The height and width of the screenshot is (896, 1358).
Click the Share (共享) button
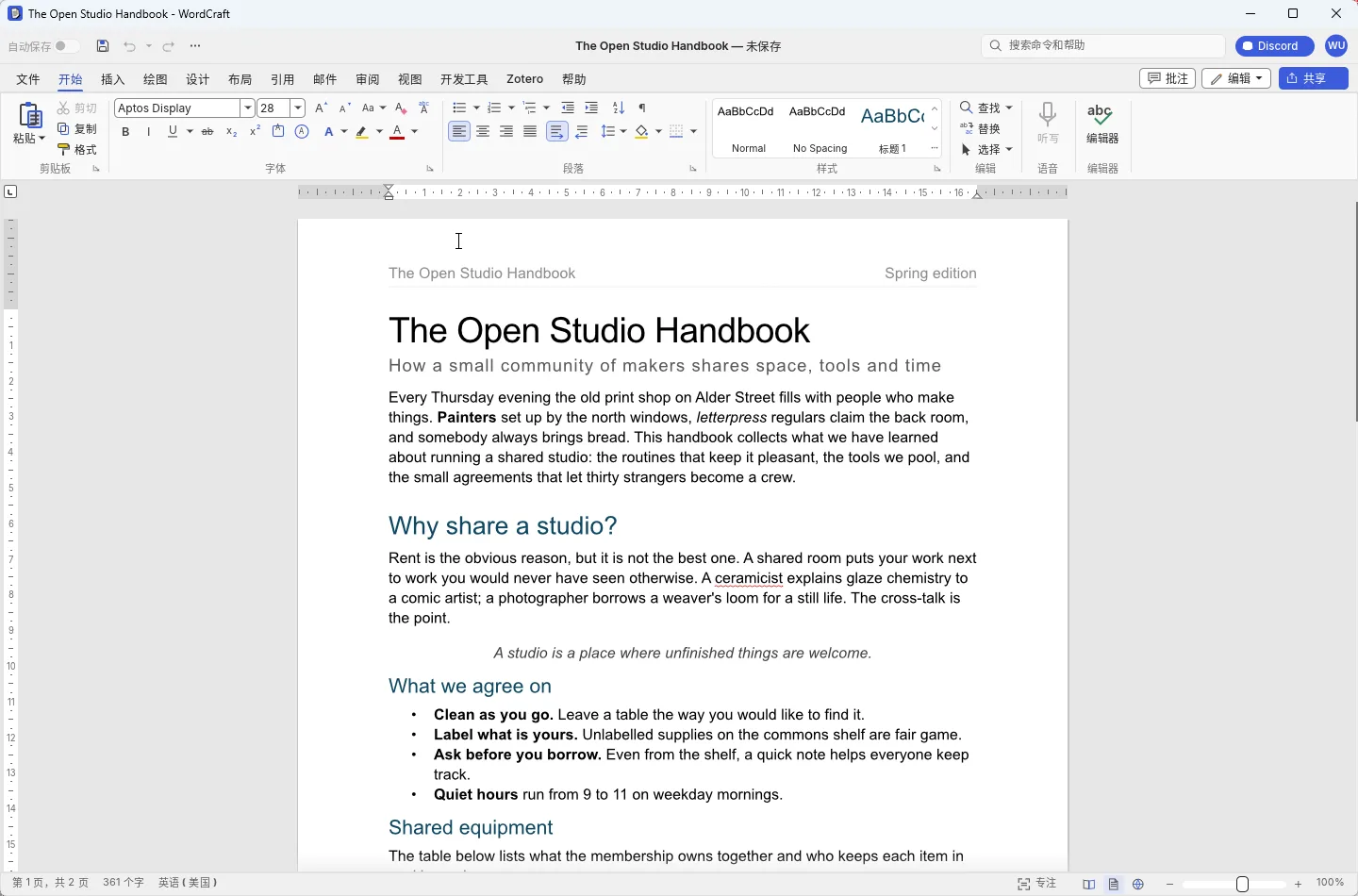[x=1314, y=78]
